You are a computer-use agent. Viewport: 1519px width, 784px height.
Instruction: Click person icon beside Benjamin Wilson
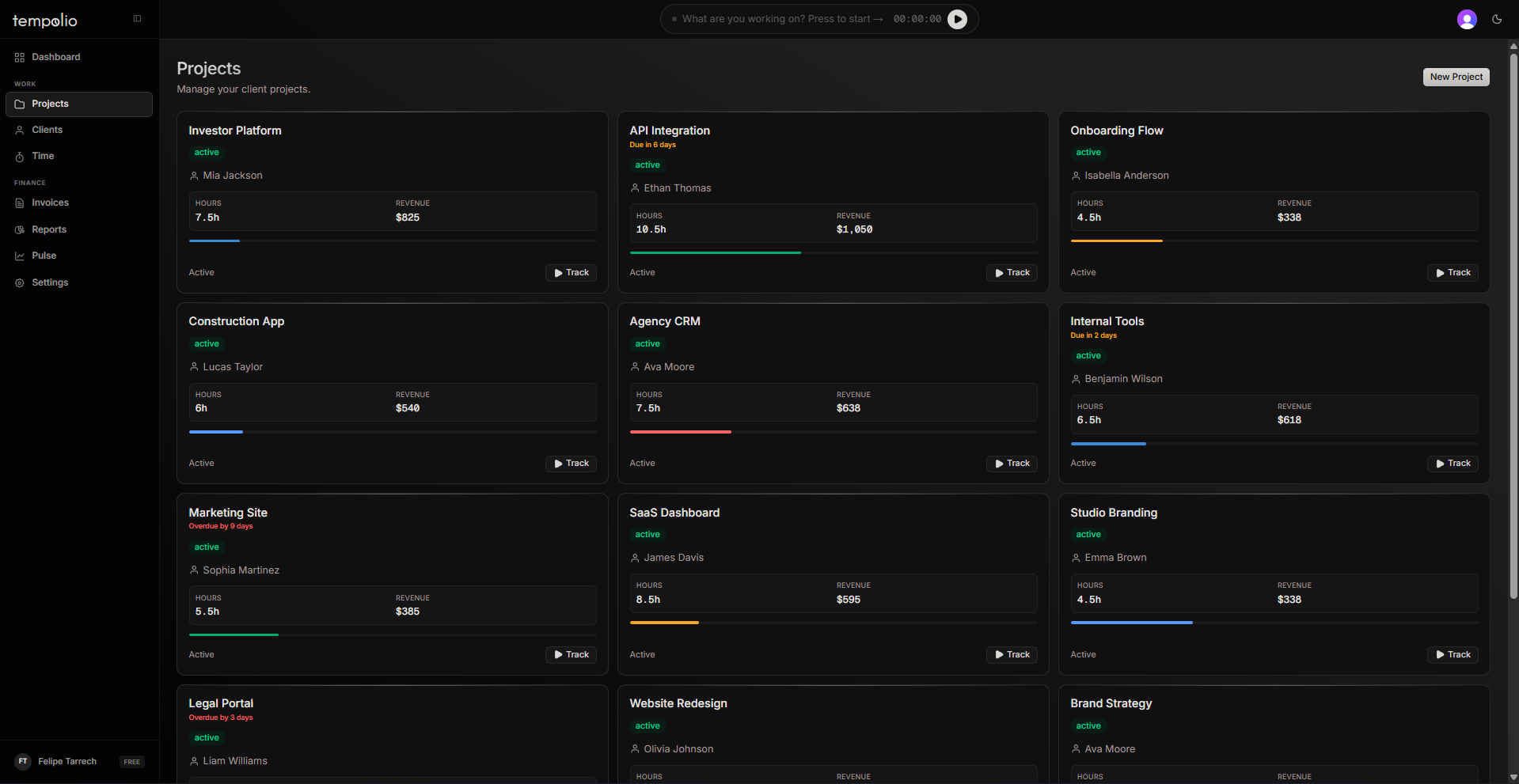[1076, 379]
